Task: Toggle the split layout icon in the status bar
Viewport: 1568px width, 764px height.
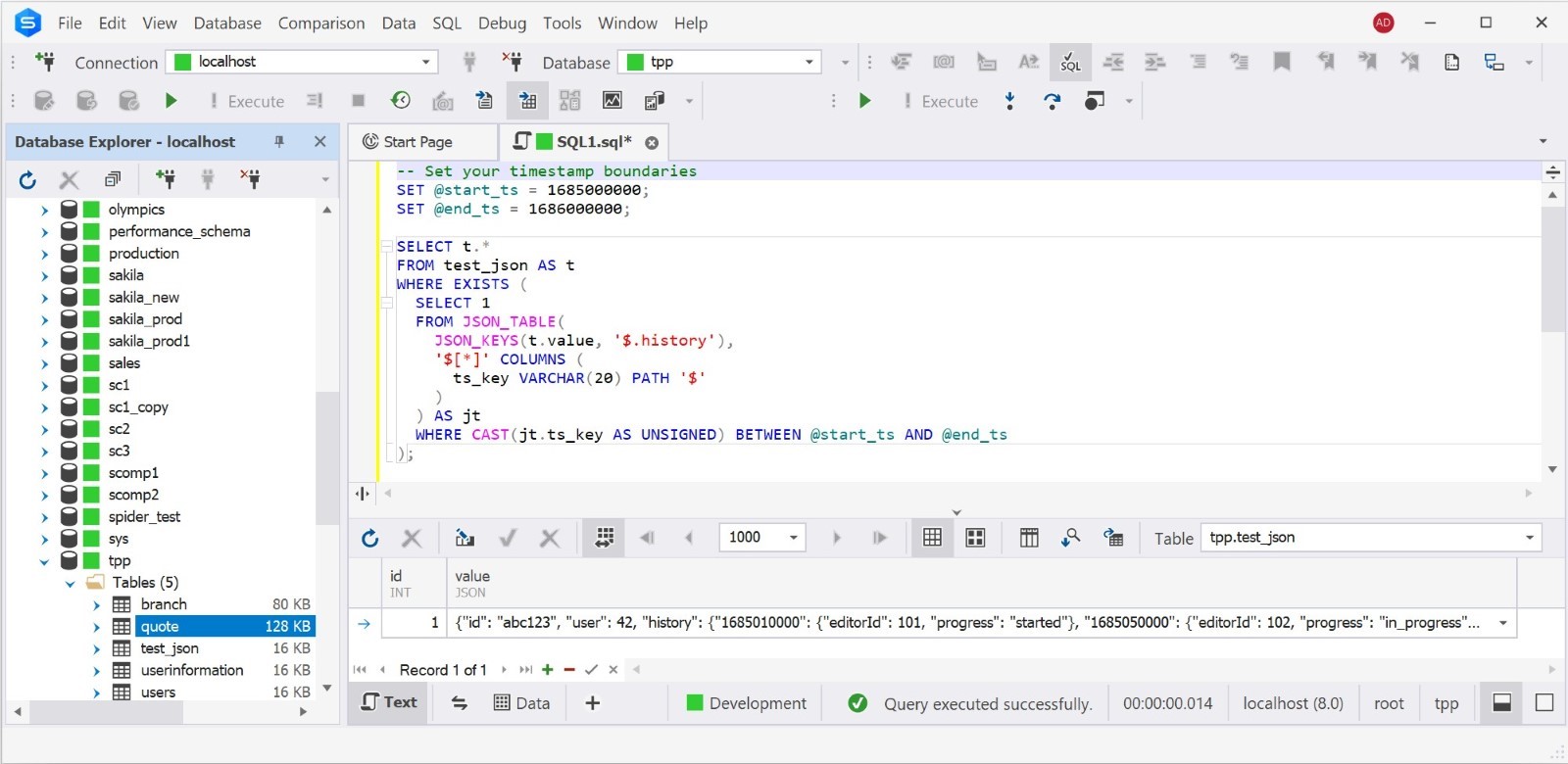Action: (x=1501, y=702)
